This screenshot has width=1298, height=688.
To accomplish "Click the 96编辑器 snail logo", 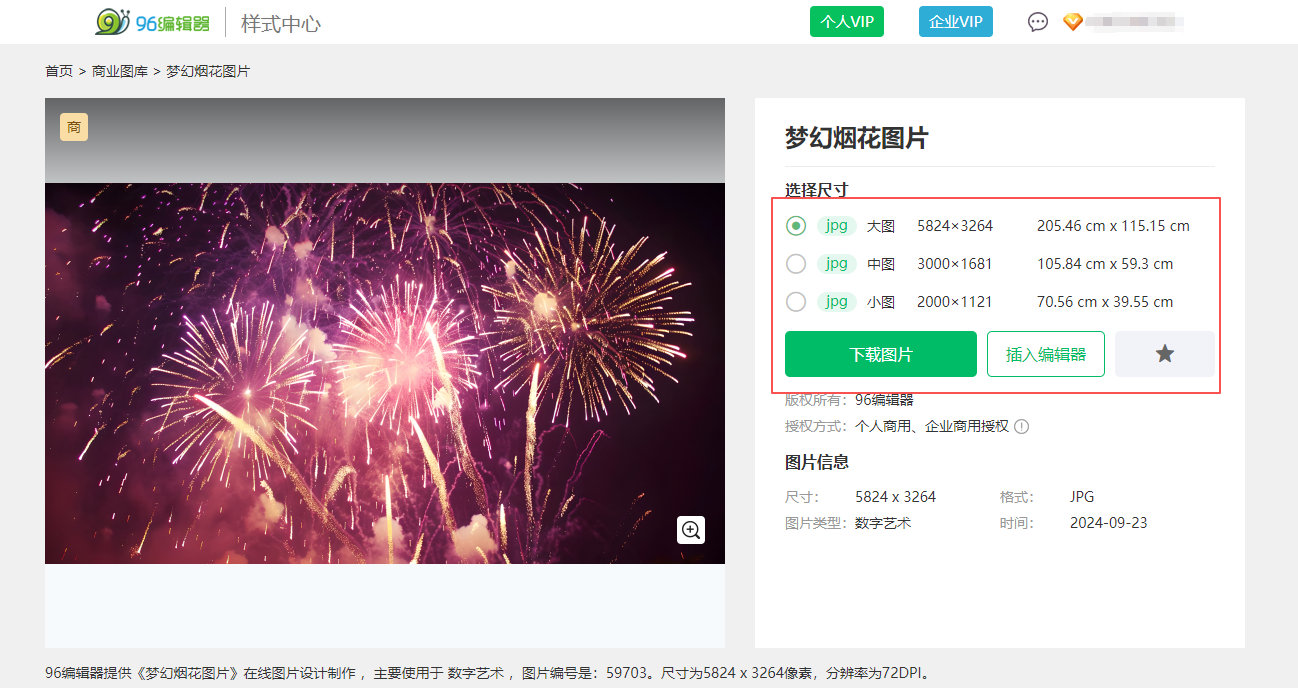I will 153,22.
